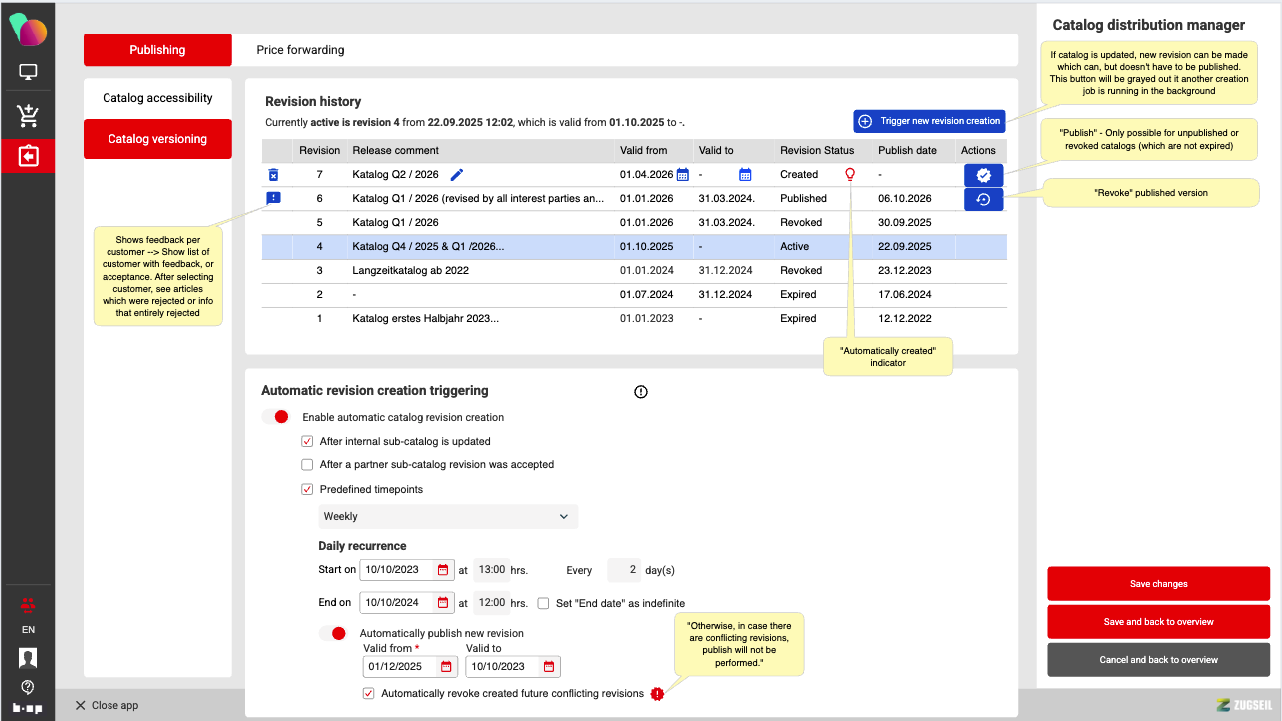Toggle Automatically publish new revision switch
1282x721 pixels.
(x=333, y=633)
